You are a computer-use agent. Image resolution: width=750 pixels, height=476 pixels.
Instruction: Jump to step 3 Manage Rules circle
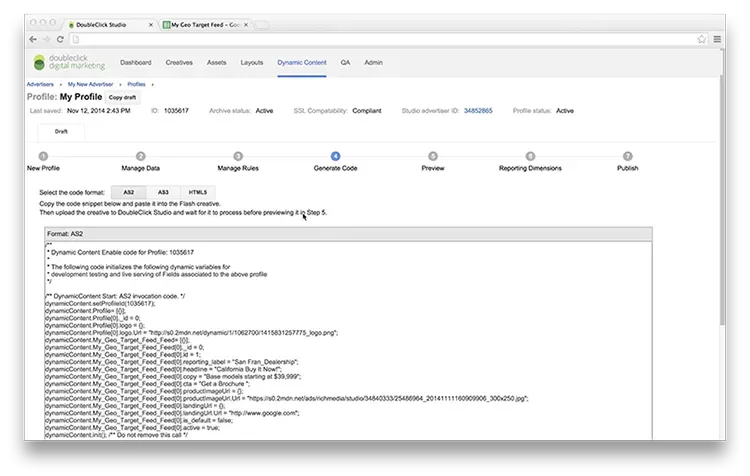click(238, 156)
